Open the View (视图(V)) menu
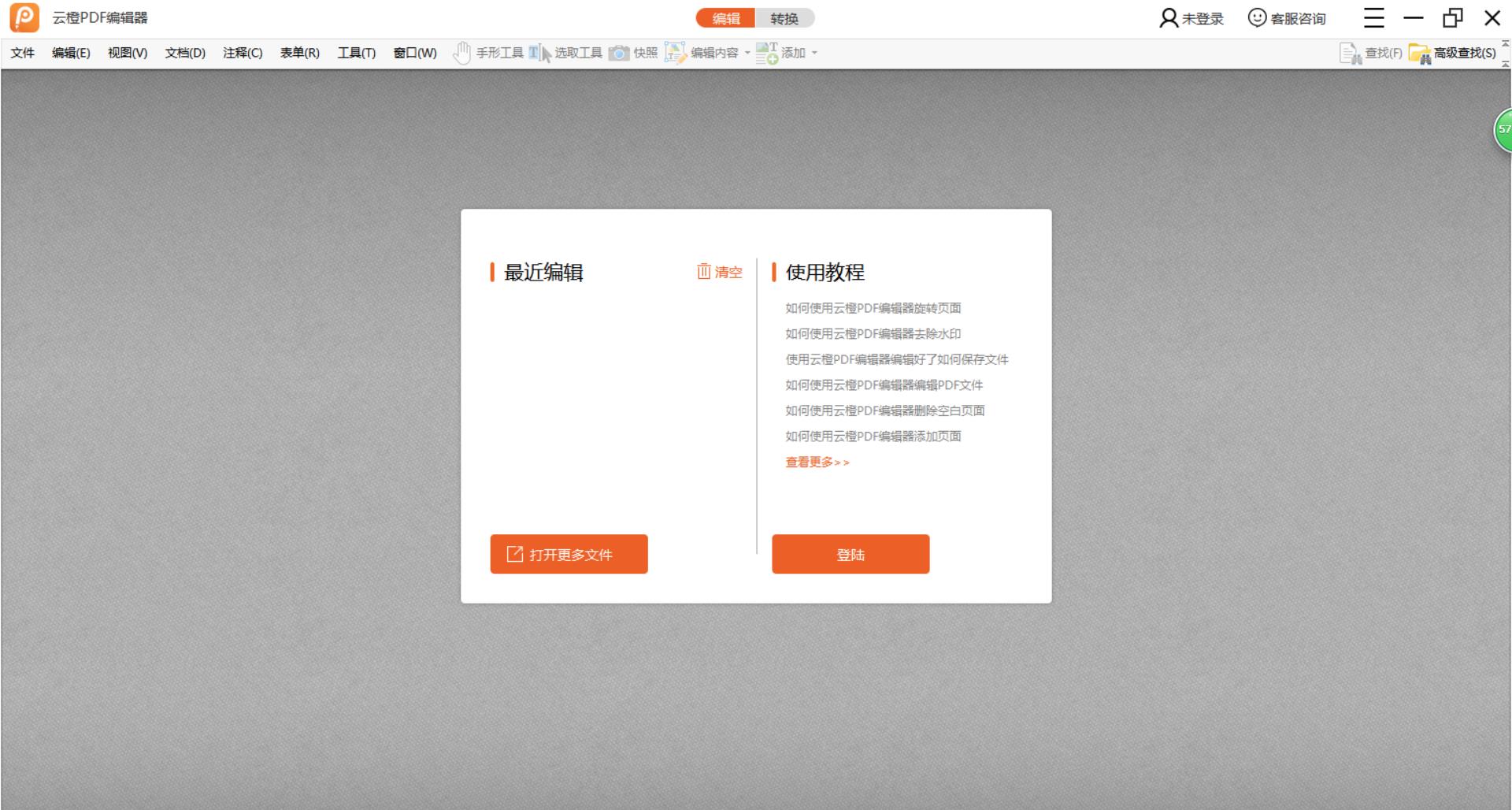Image resolution: width=1512 pixels, height=810 pixels. (x=128, y=53)
